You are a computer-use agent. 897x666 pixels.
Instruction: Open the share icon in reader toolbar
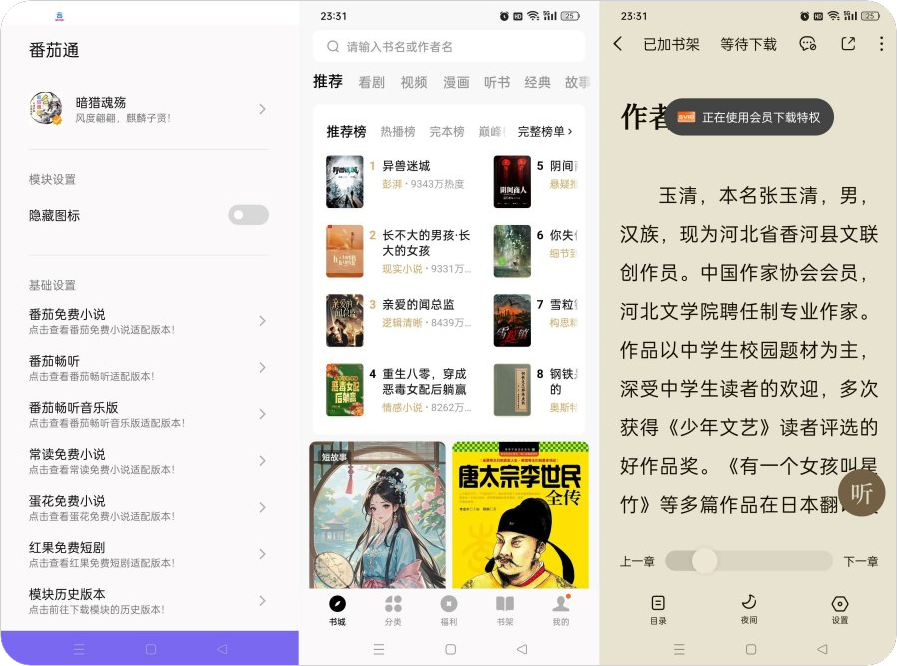pyautogui.click(x=848, y=44)
